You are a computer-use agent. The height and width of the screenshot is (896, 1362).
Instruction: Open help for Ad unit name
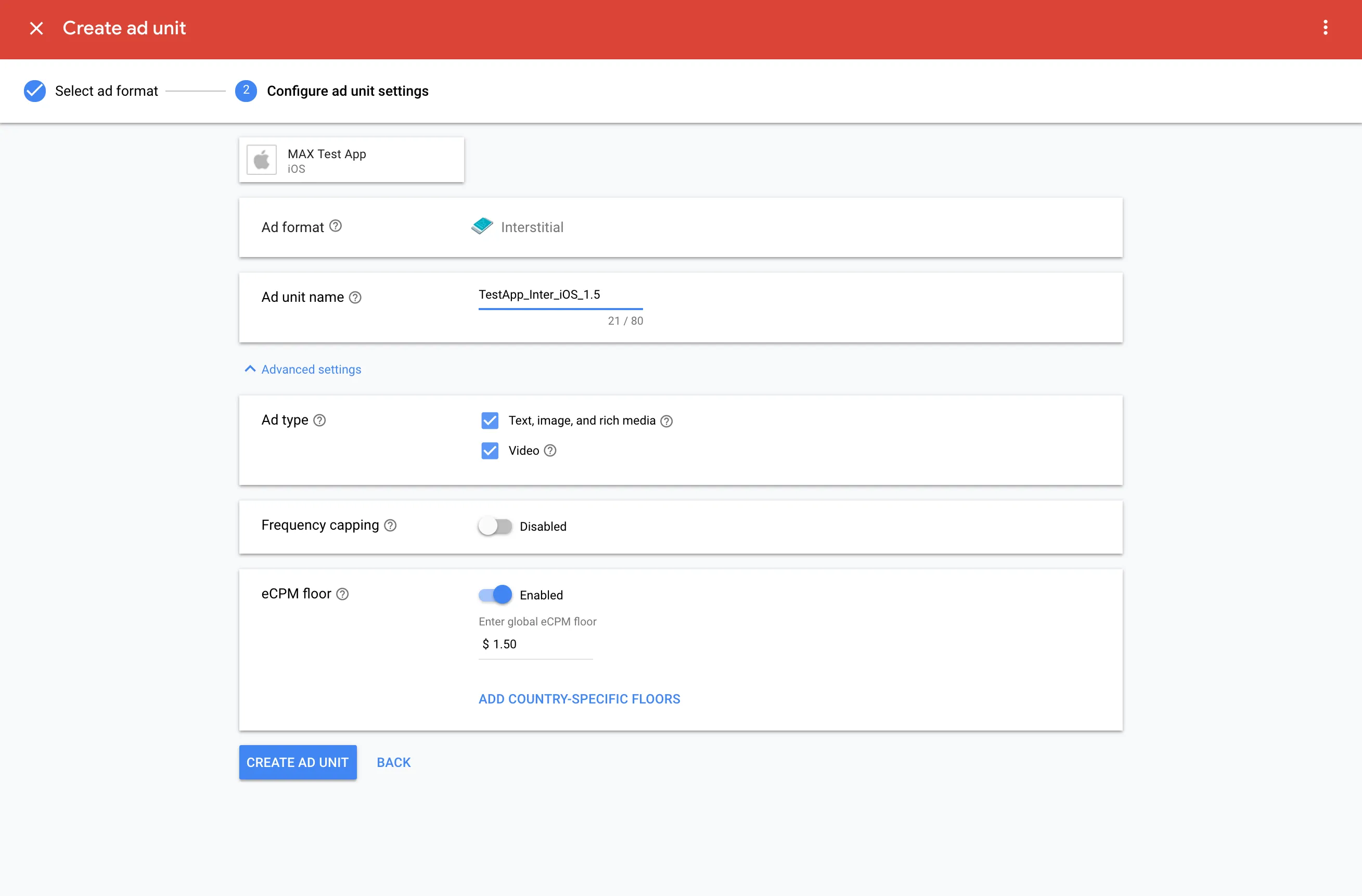355,298
